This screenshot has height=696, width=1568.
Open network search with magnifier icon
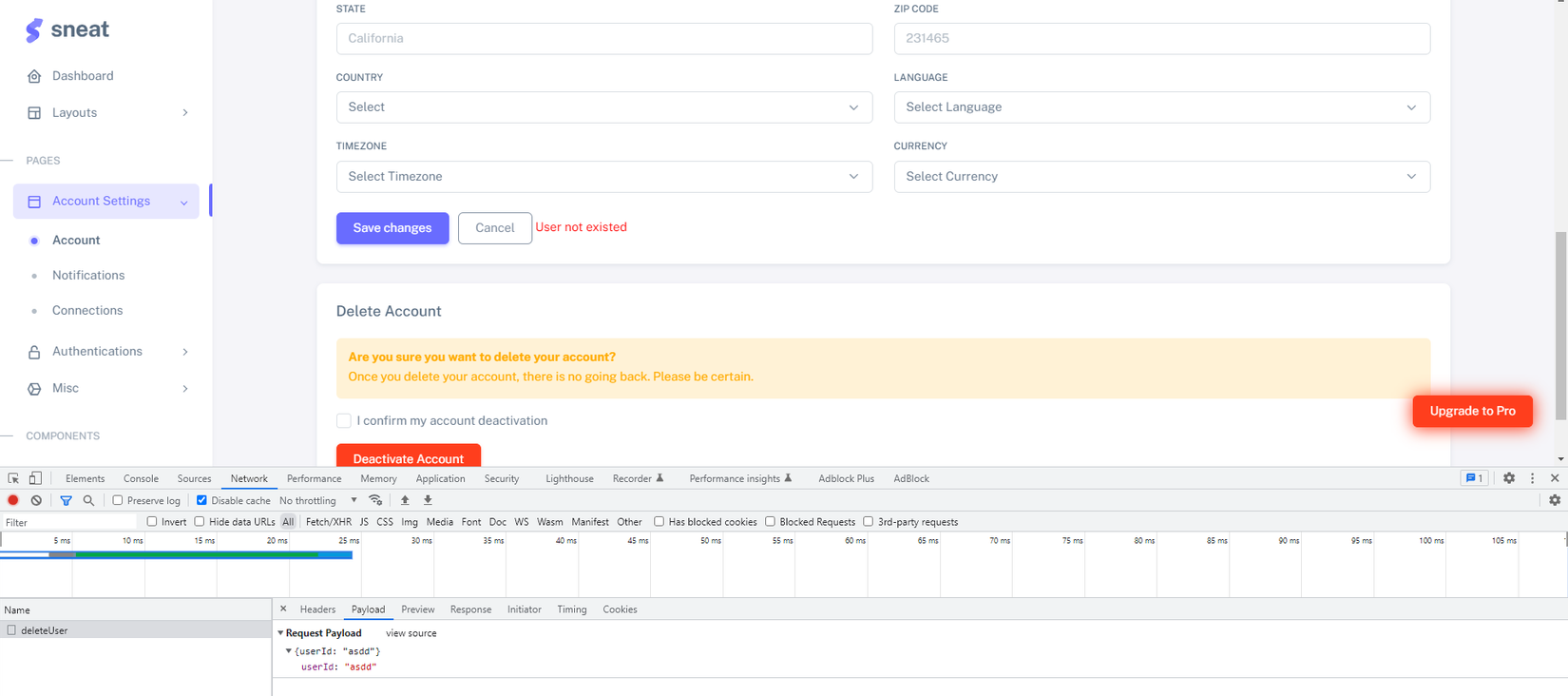(x=88, y=500)
